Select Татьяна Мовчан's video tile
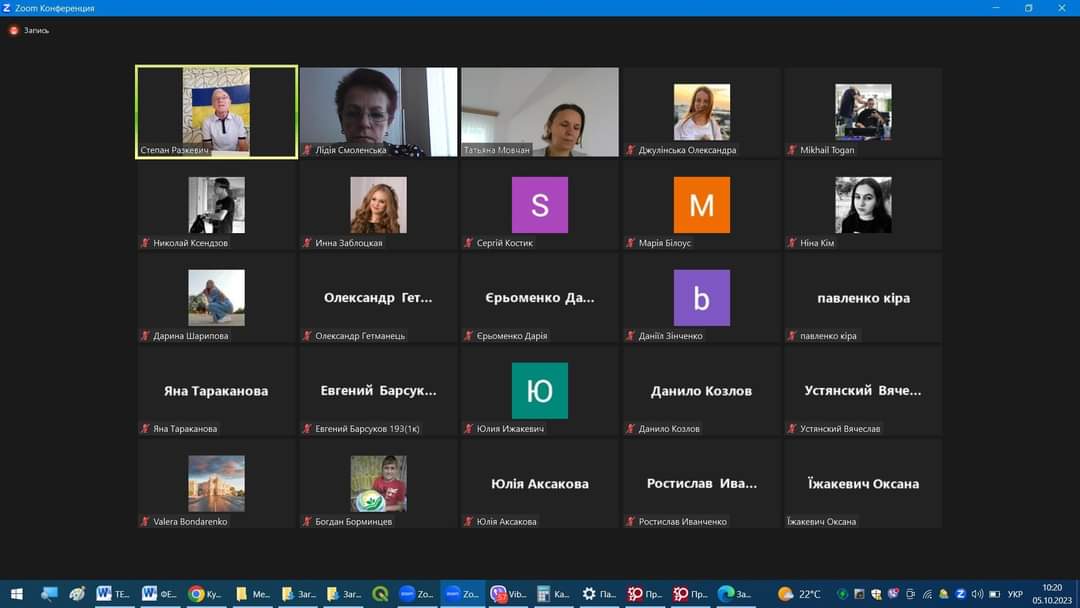 click(x=540, y=111)
